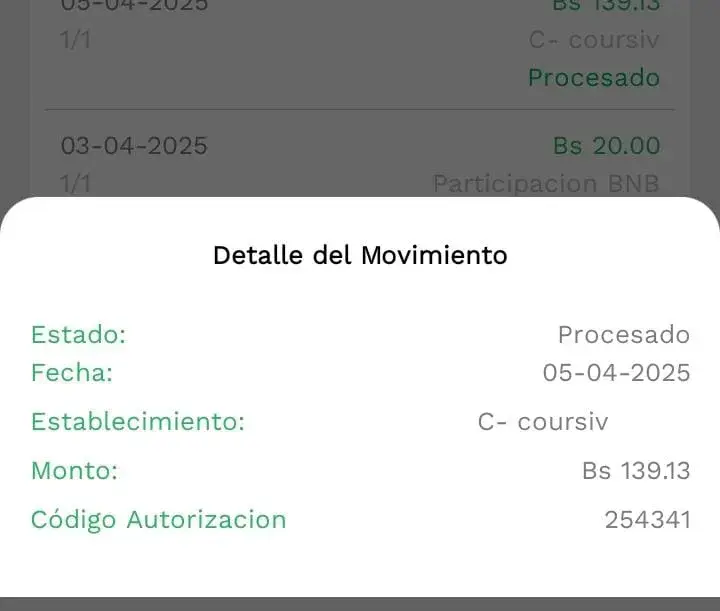
Task: Select the C- coursiv value beside Establecimiento
Action: tap(542, 421)
